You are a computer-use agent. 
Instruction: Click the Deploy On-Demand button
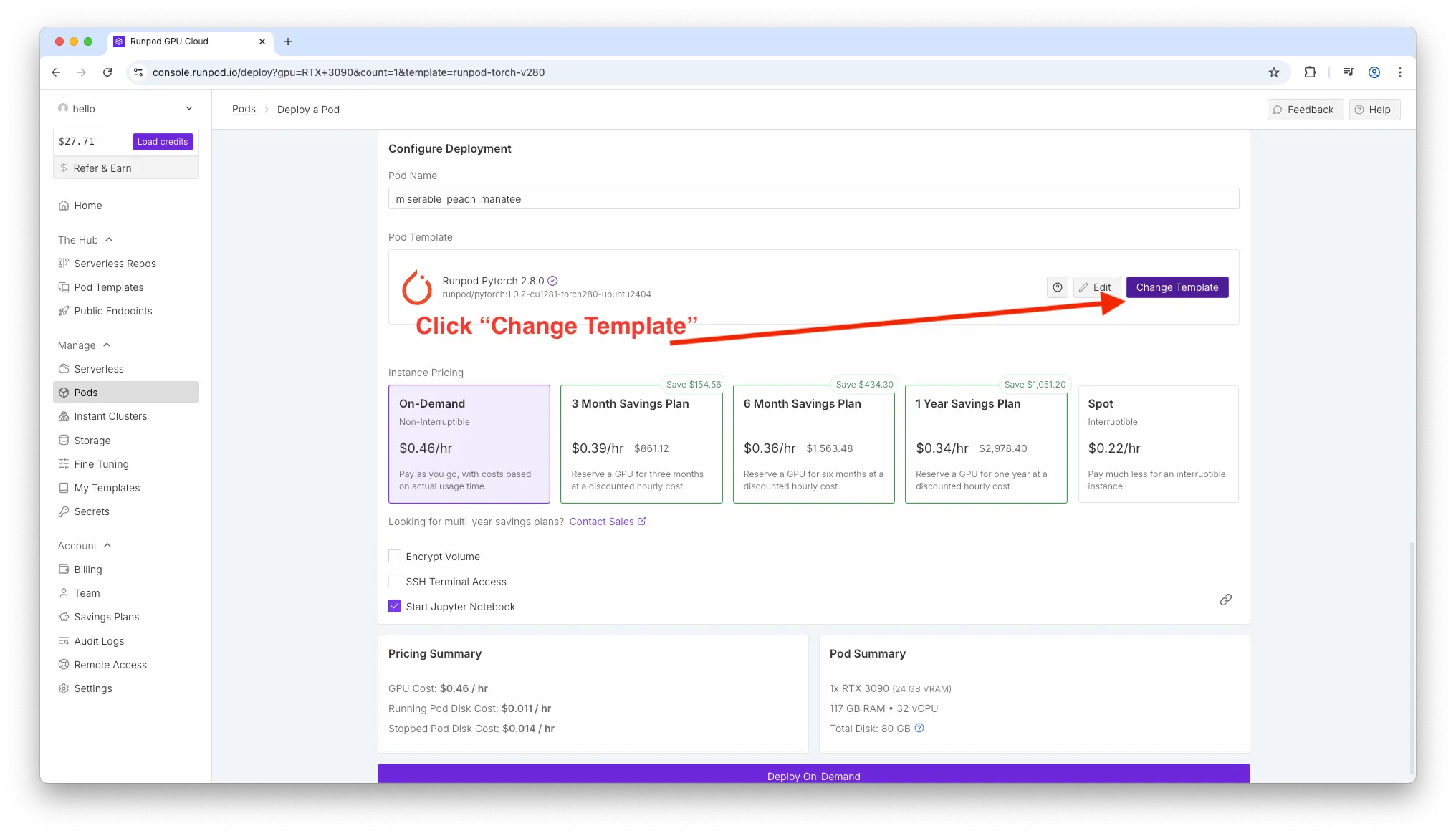click(x=814, y=775)
